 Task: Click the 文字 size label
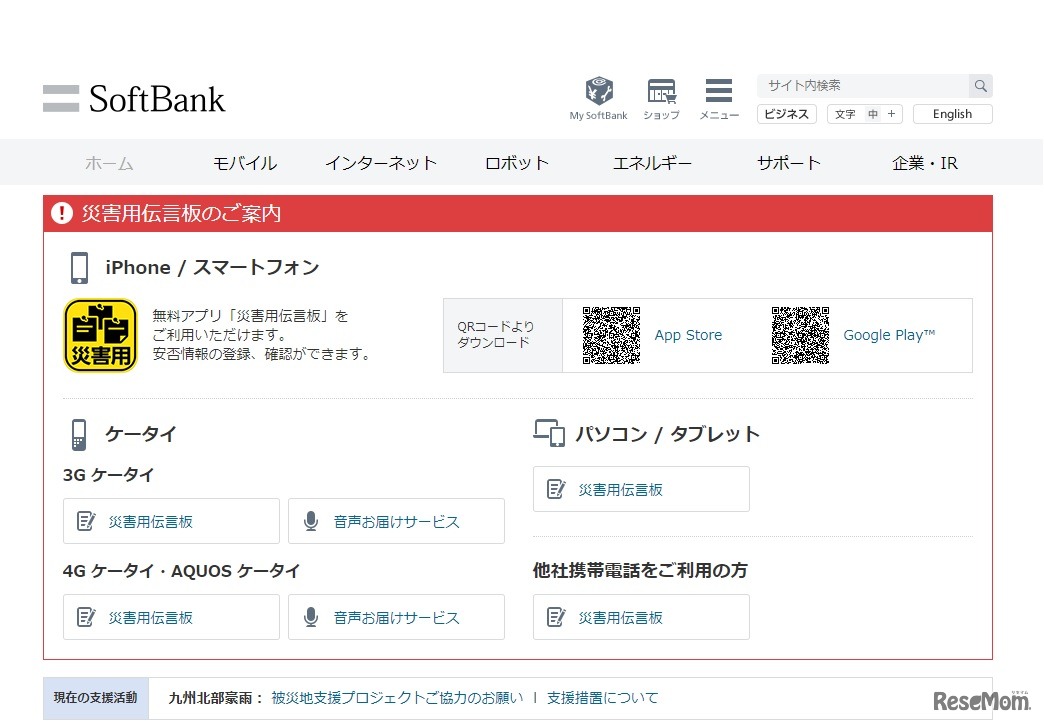pyautogui.click(x=845, y=114)
